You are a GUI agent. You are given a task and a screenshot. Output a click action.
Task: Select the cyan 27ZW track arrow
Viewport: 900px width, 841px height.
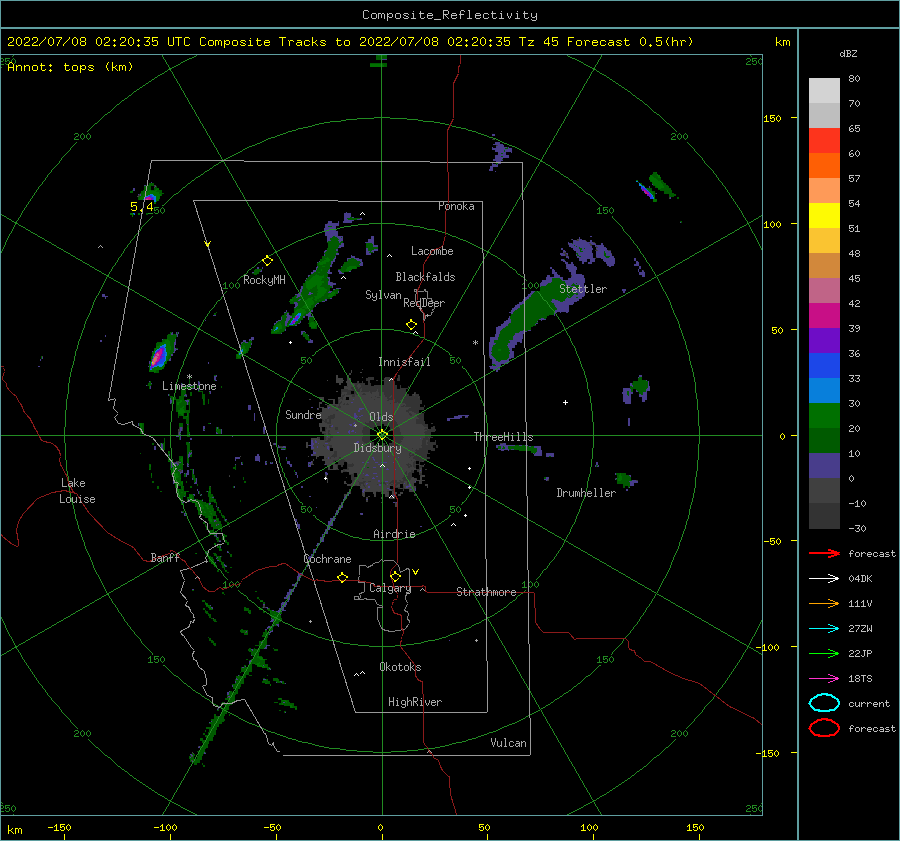[824, 629]
